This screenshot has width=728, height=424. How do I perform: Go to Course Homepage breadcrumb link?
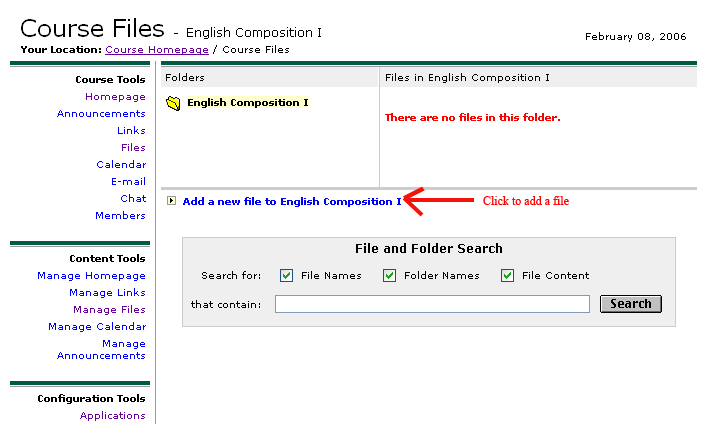157,50
